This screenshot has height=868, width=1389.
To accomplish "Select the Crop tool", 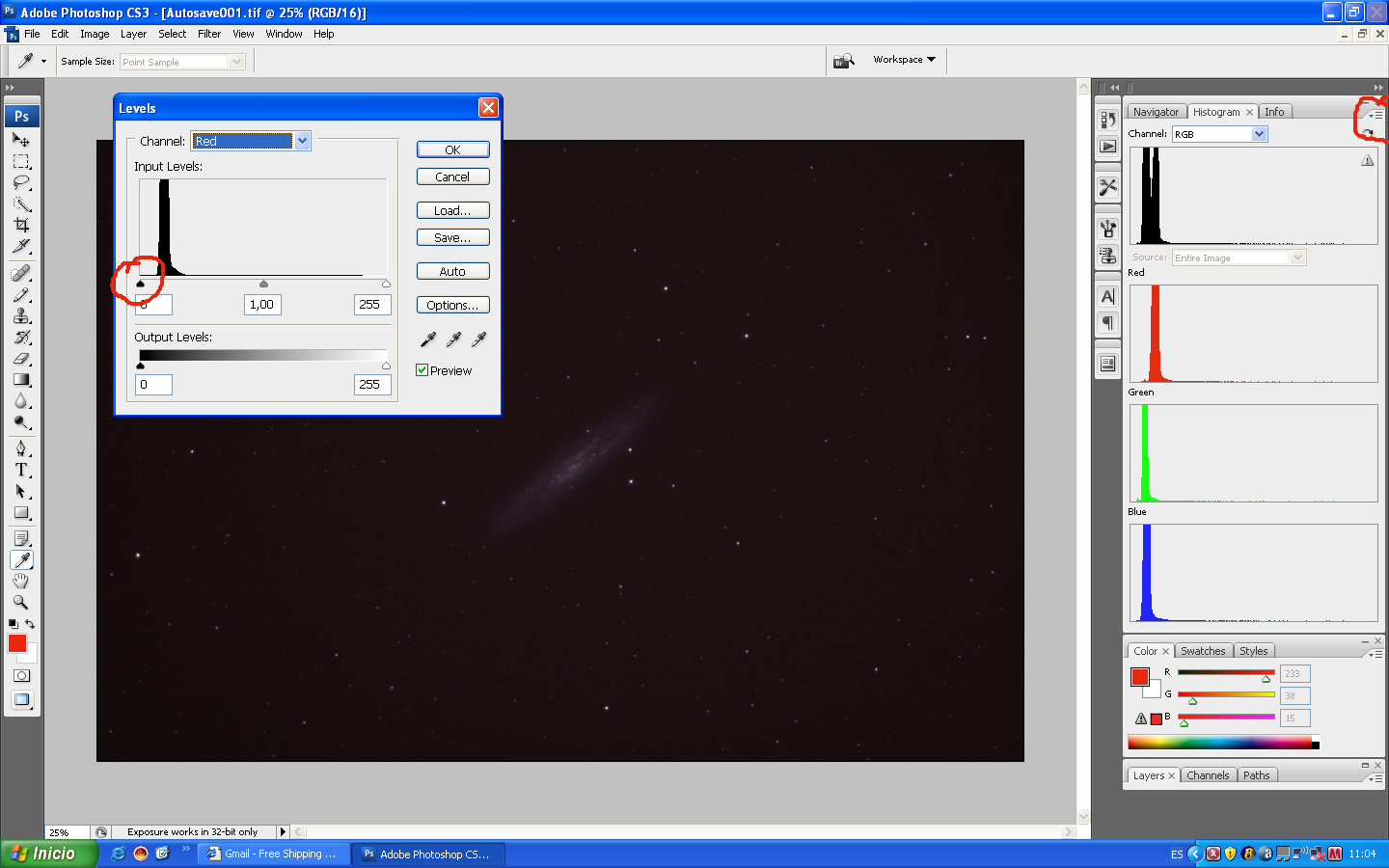I will tap(21, 225).
